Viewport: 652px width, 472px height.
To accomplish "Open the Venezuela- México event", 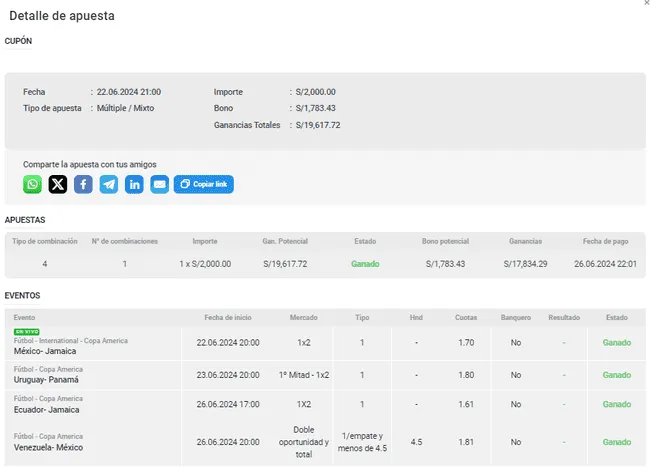I will point(50,446).
